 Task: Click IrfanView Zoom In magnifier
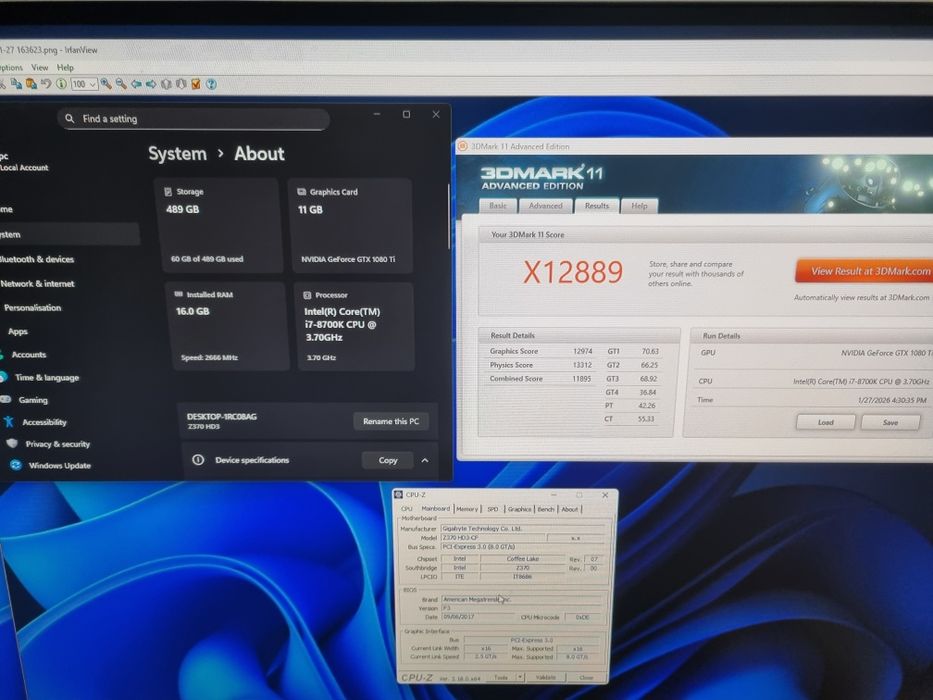coord(106,84)
